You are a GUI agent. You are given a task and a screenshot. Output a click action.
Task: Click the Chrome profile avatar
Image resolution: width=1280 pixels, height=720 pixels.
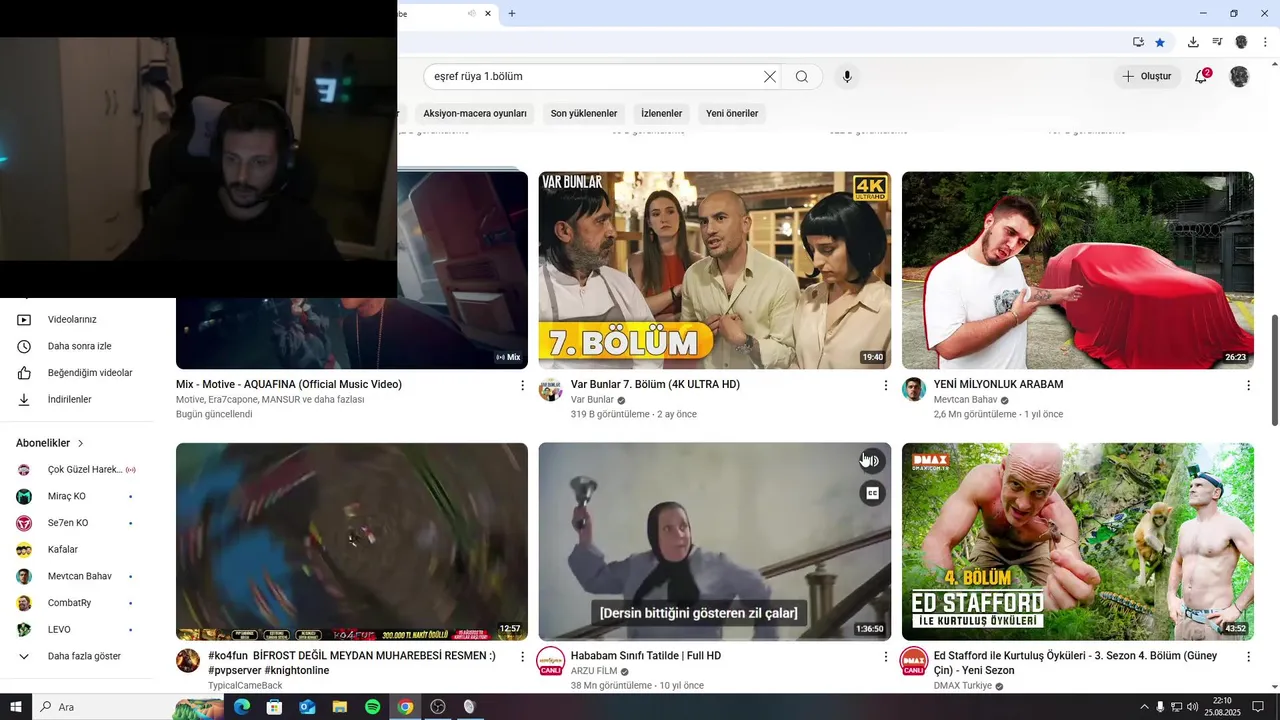pyautogui.click(x=1241, y=42)
